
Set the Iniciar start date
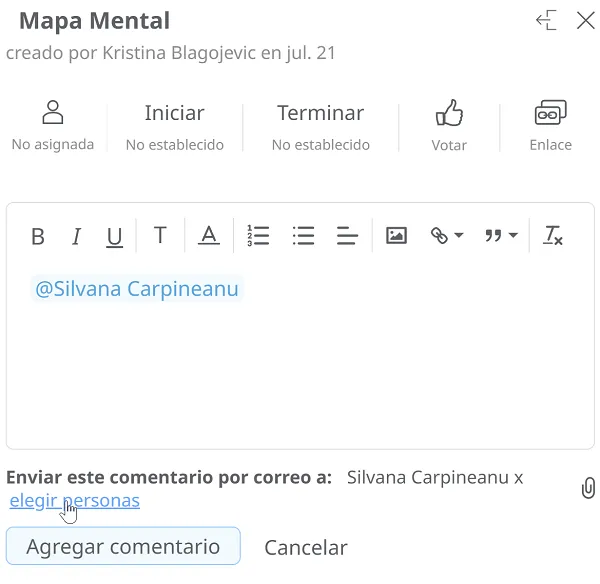[175, 128]
